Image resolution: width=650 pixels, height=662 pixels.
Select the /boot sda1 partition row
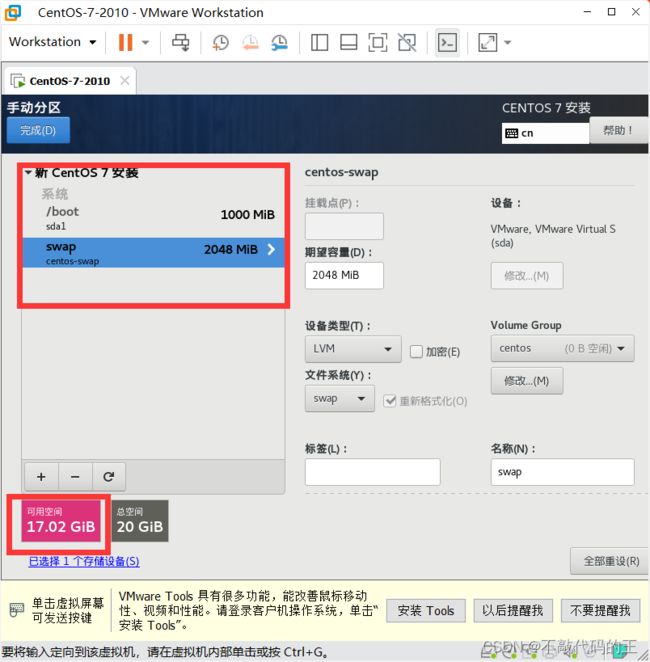click(153, 218)
